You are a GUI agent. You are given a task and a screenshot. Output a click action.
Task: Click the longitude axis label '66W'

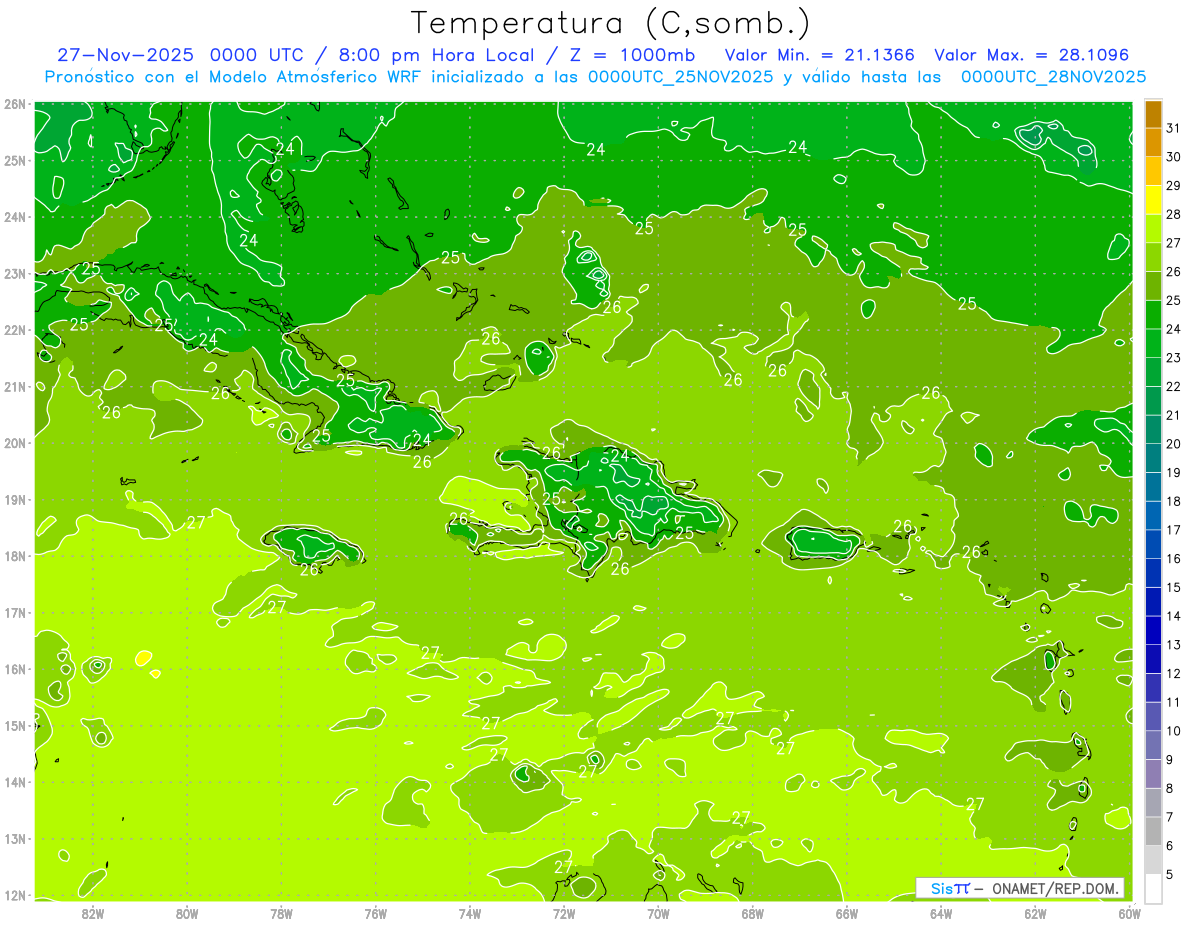click(847, 913)
